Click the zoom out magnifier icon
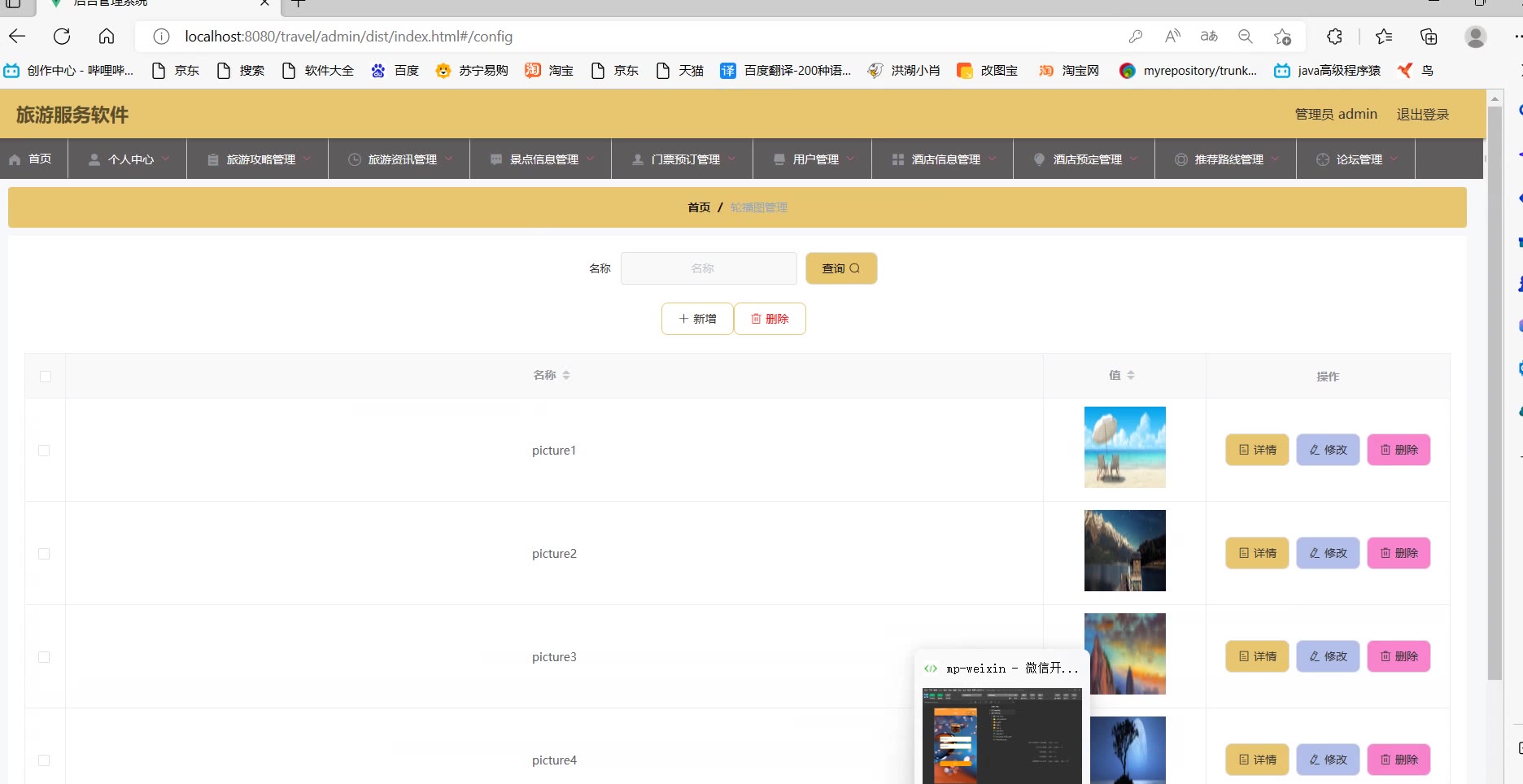The image size is (1523, 784). [1246, 37]
